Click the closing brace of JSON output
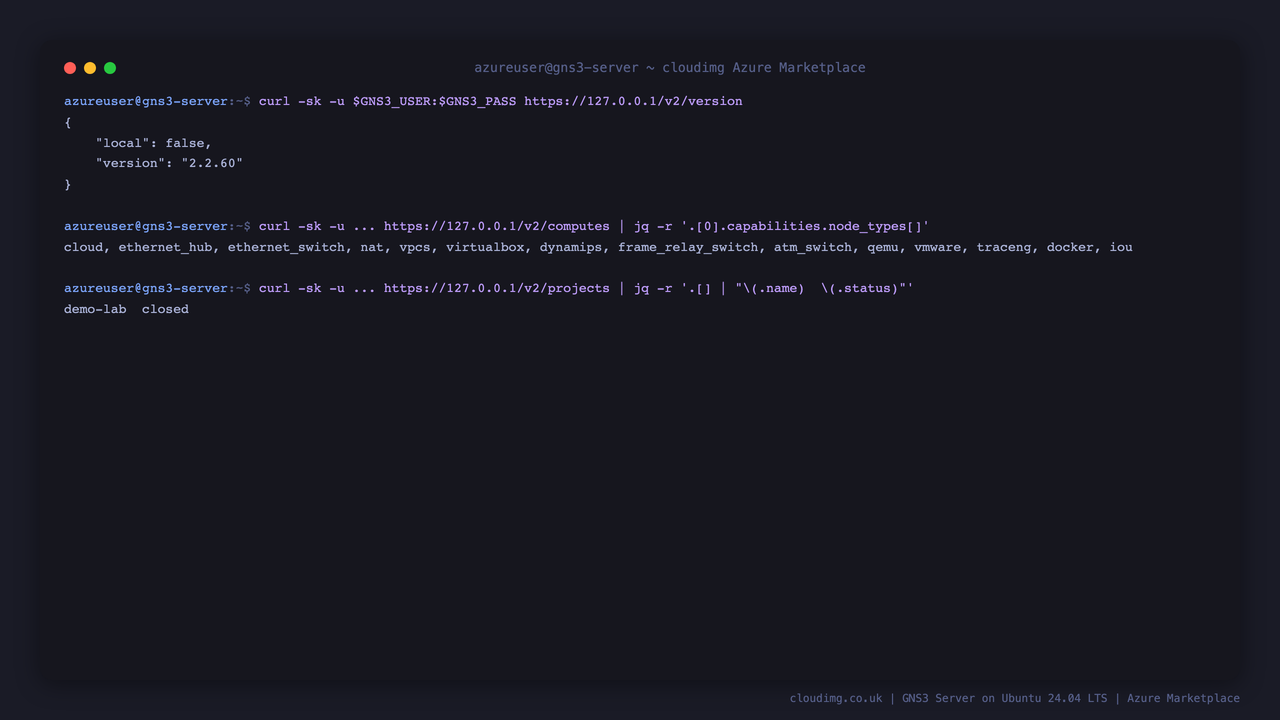This screenshot has height=720, width=1280. (68, 184)
